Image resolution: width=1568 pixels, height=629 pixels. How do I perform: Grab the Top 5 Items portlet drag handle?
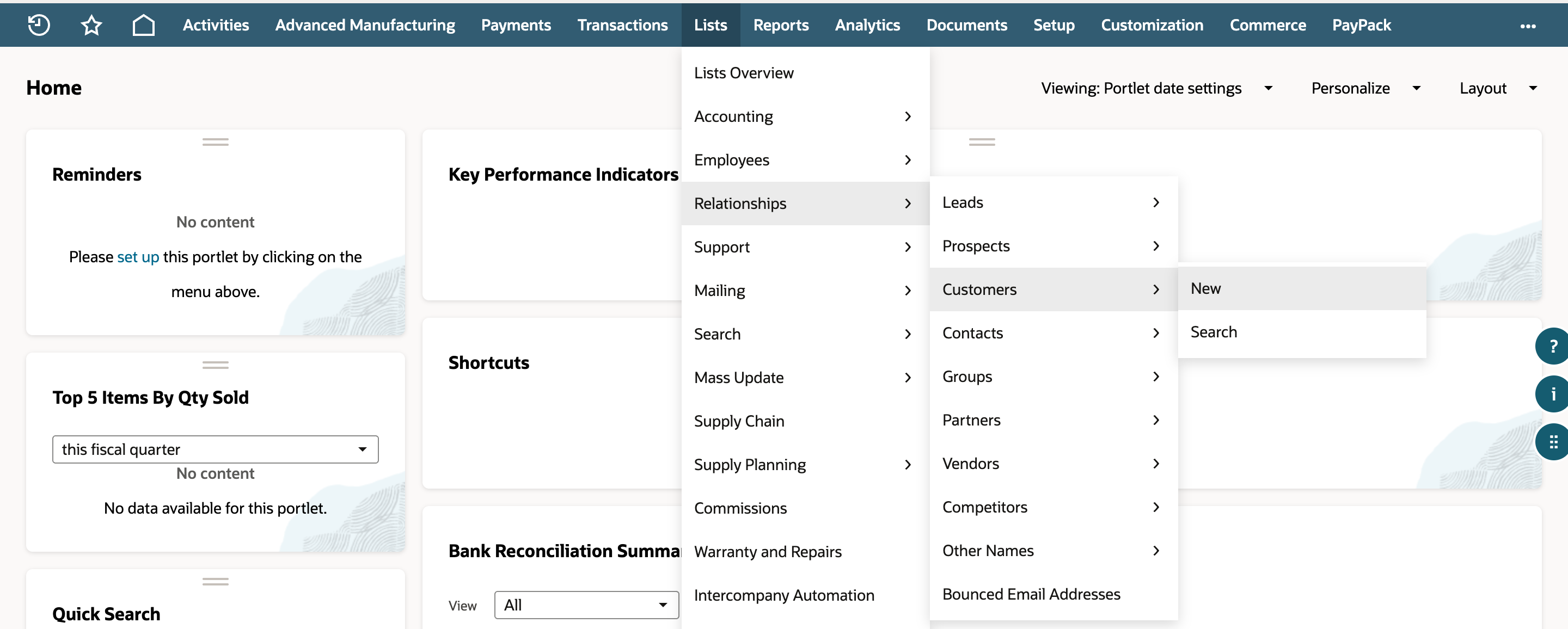216,365
